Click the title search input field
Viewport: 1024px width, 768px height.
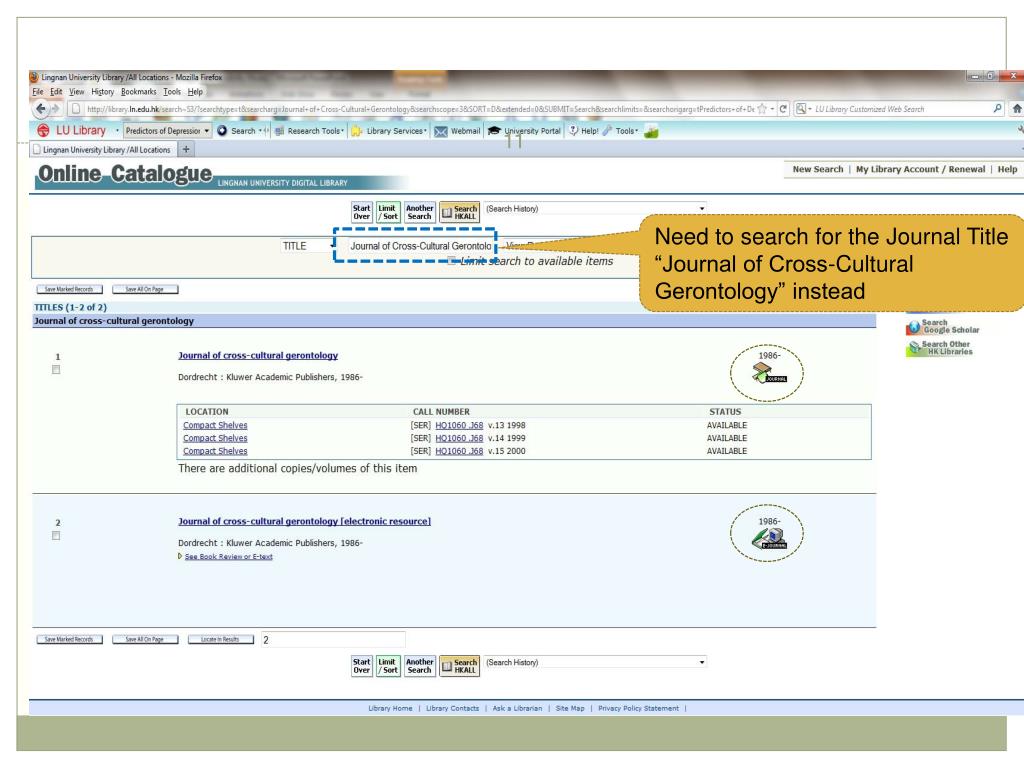[420, 246]
